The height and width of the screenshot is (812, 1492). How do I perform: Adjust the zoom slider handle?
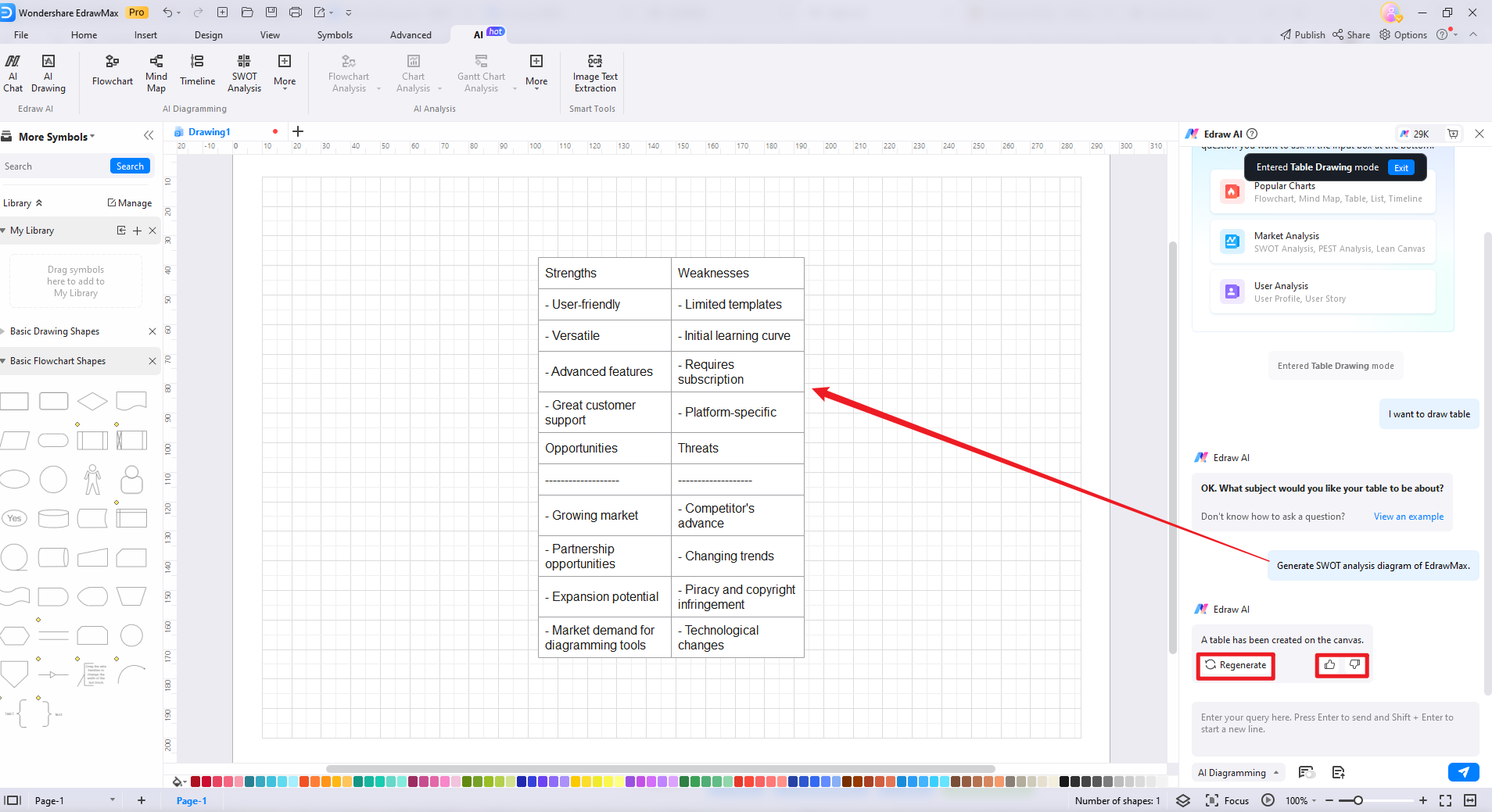1358,800
